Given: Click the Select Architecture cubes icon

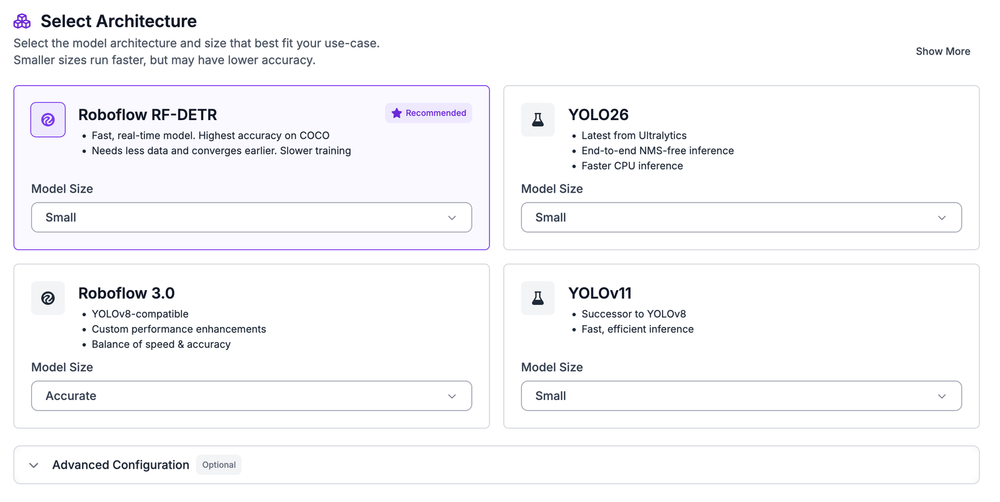Looking at the screenshot, I should coord(22,21).
